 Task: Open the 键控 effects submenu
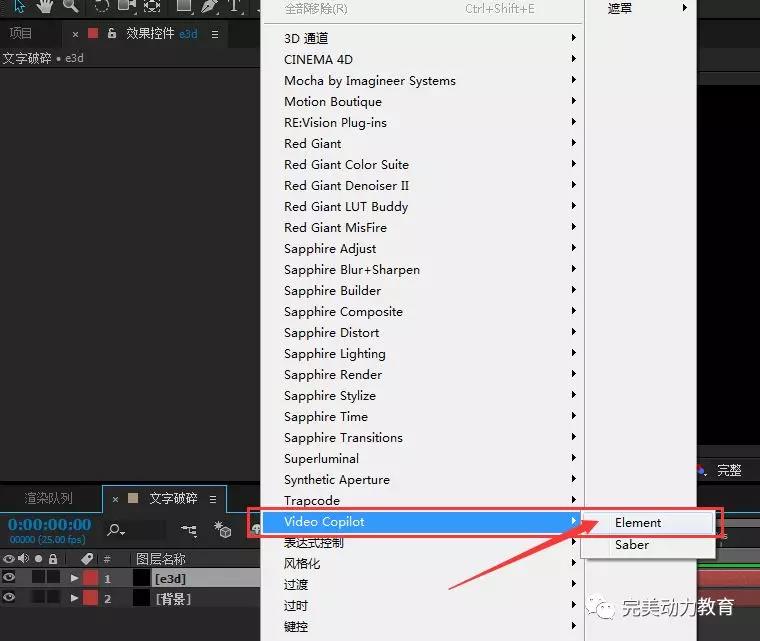coord(421,626)
